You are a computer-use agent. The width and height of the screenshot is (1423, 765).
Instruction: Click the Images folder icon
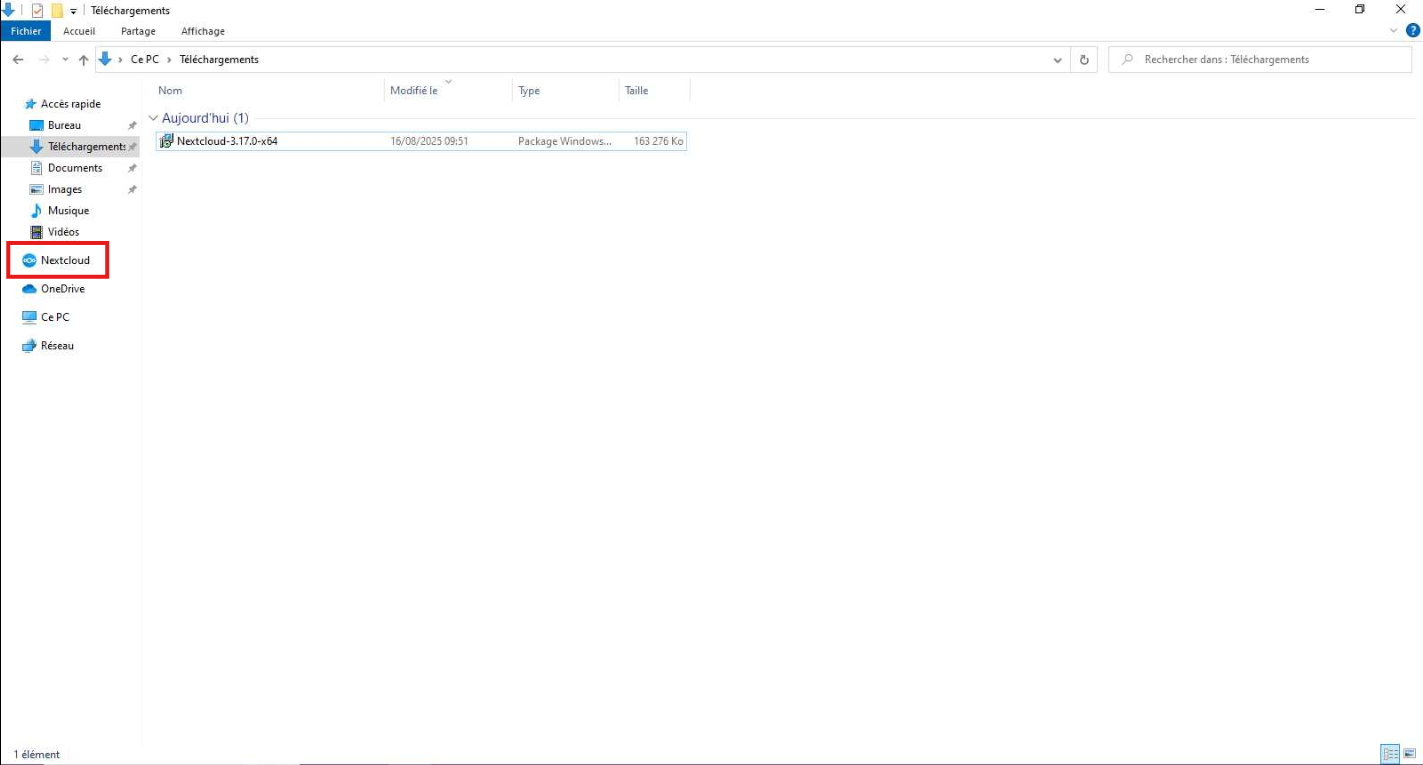click(37, 189)
